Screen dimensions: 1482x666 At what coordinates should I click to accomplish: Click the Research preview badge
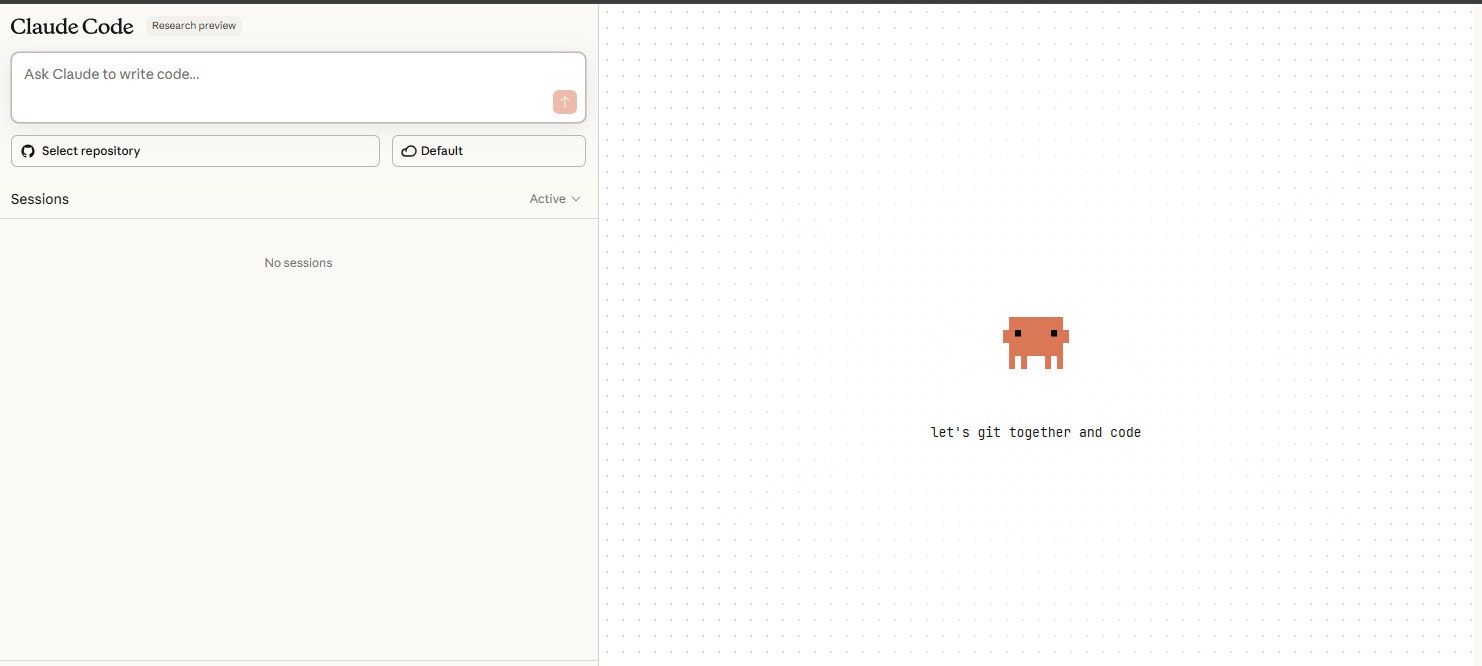click(194, 26)
